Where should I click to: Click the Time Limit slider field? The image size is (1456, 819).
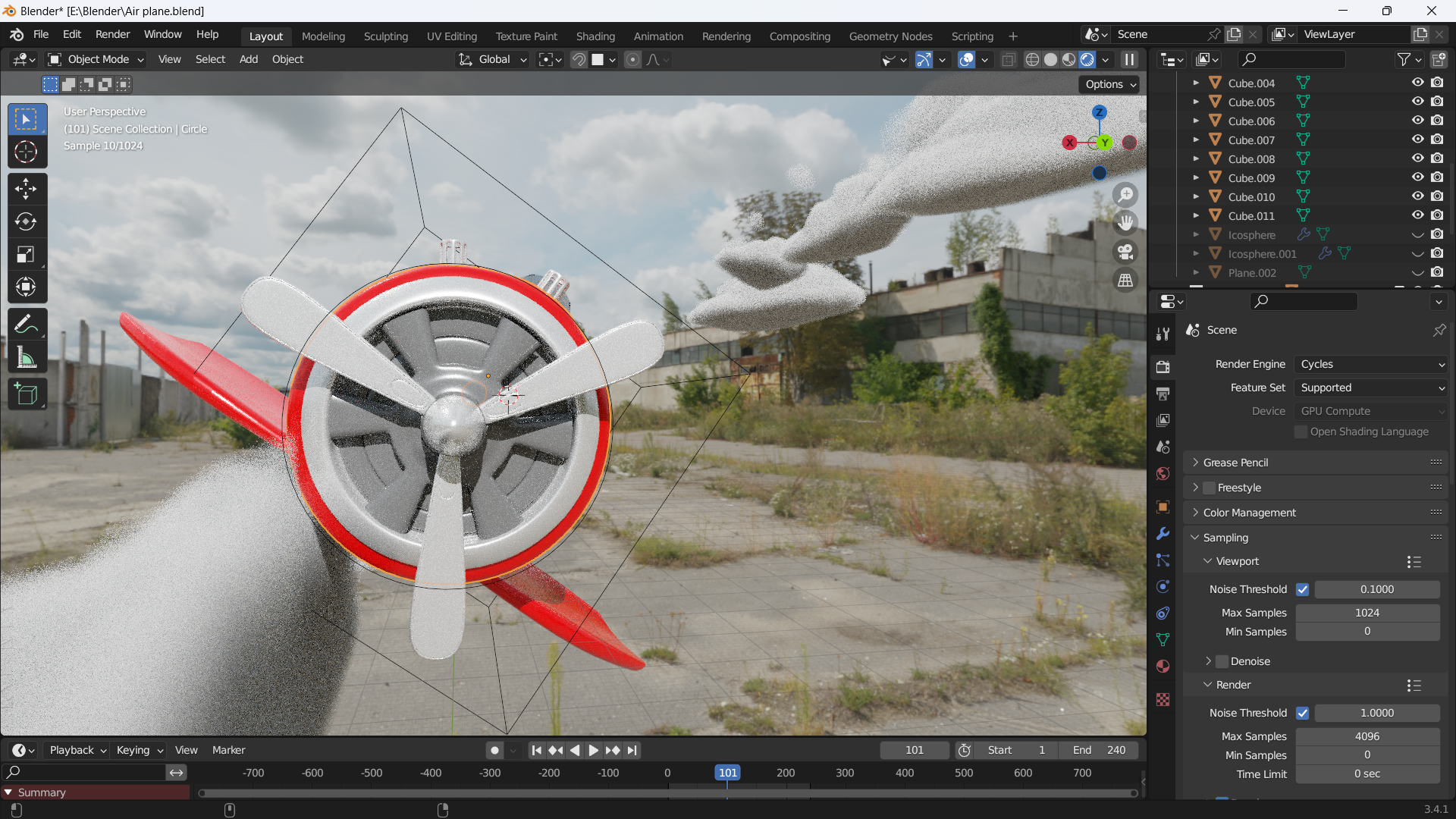(1367, 774)
